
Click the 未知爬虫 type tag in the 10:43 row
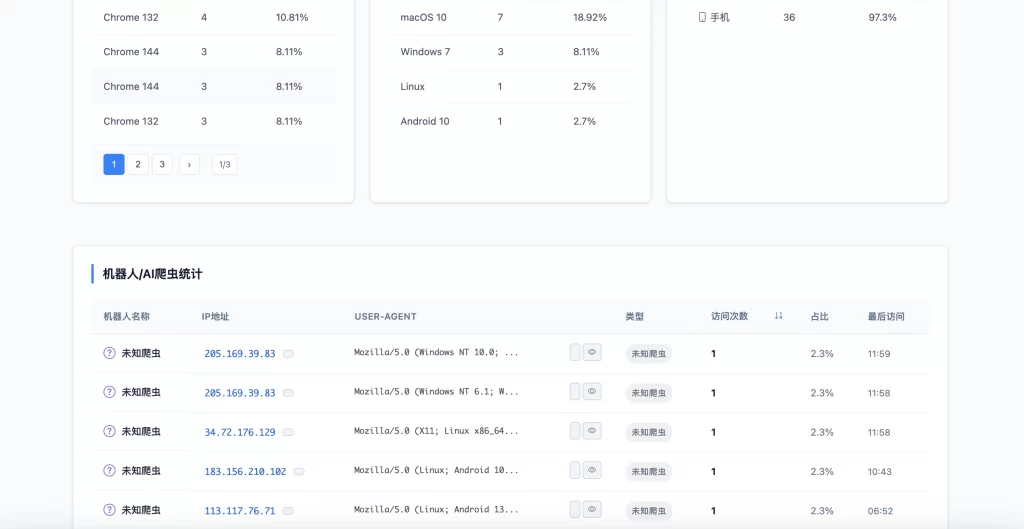649,471
